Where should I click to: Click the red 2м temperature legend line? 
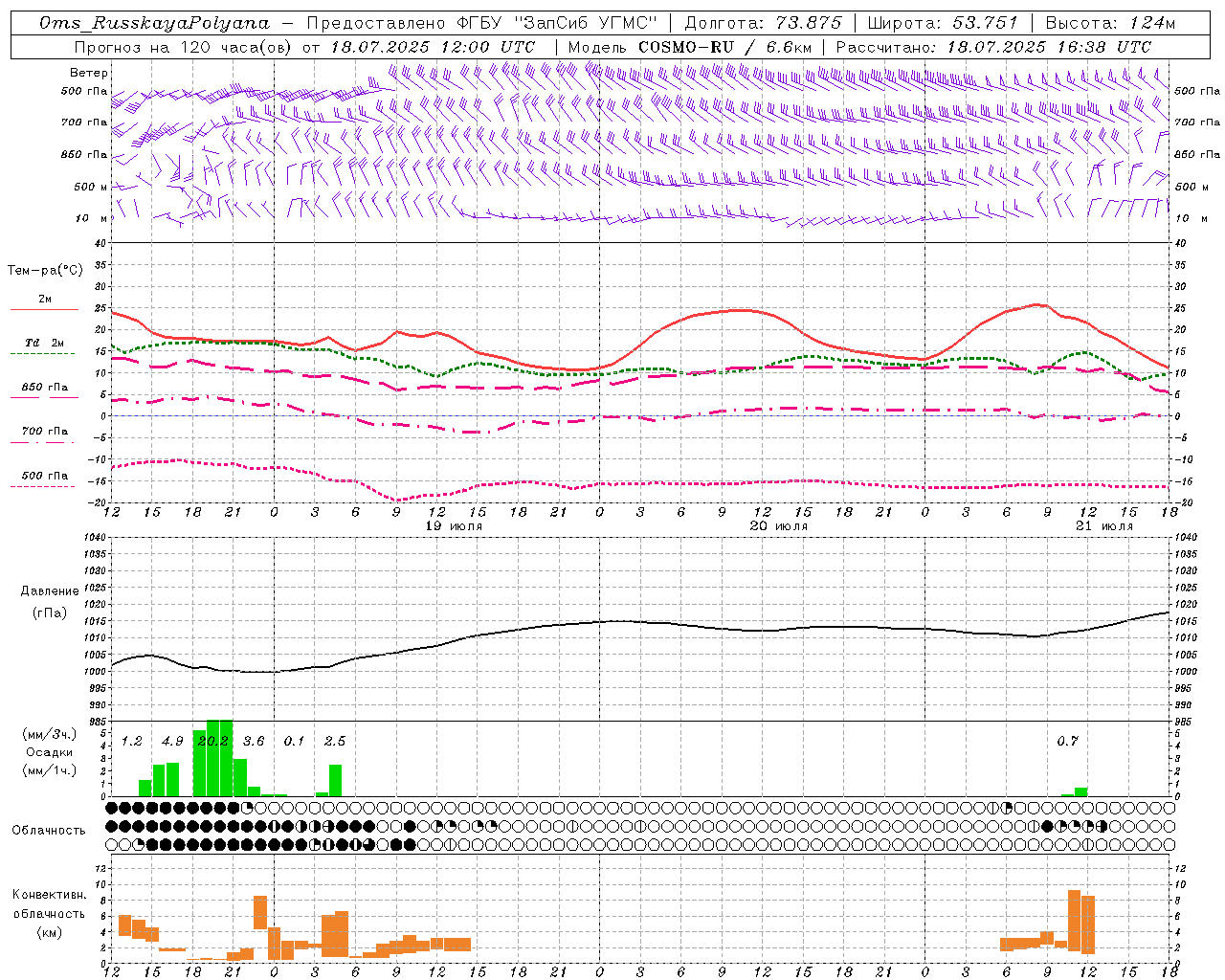44,309
